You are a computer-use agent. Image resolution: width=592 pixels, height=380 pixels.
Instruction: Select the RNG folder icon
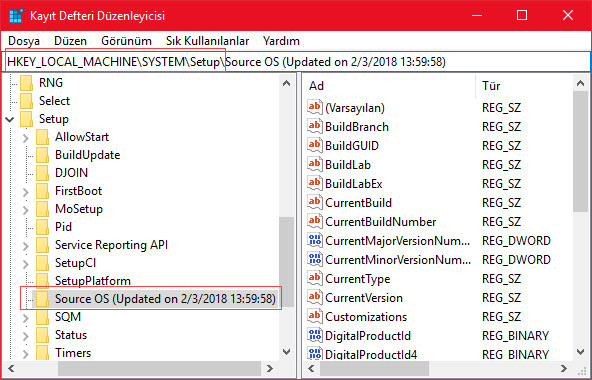26,83
